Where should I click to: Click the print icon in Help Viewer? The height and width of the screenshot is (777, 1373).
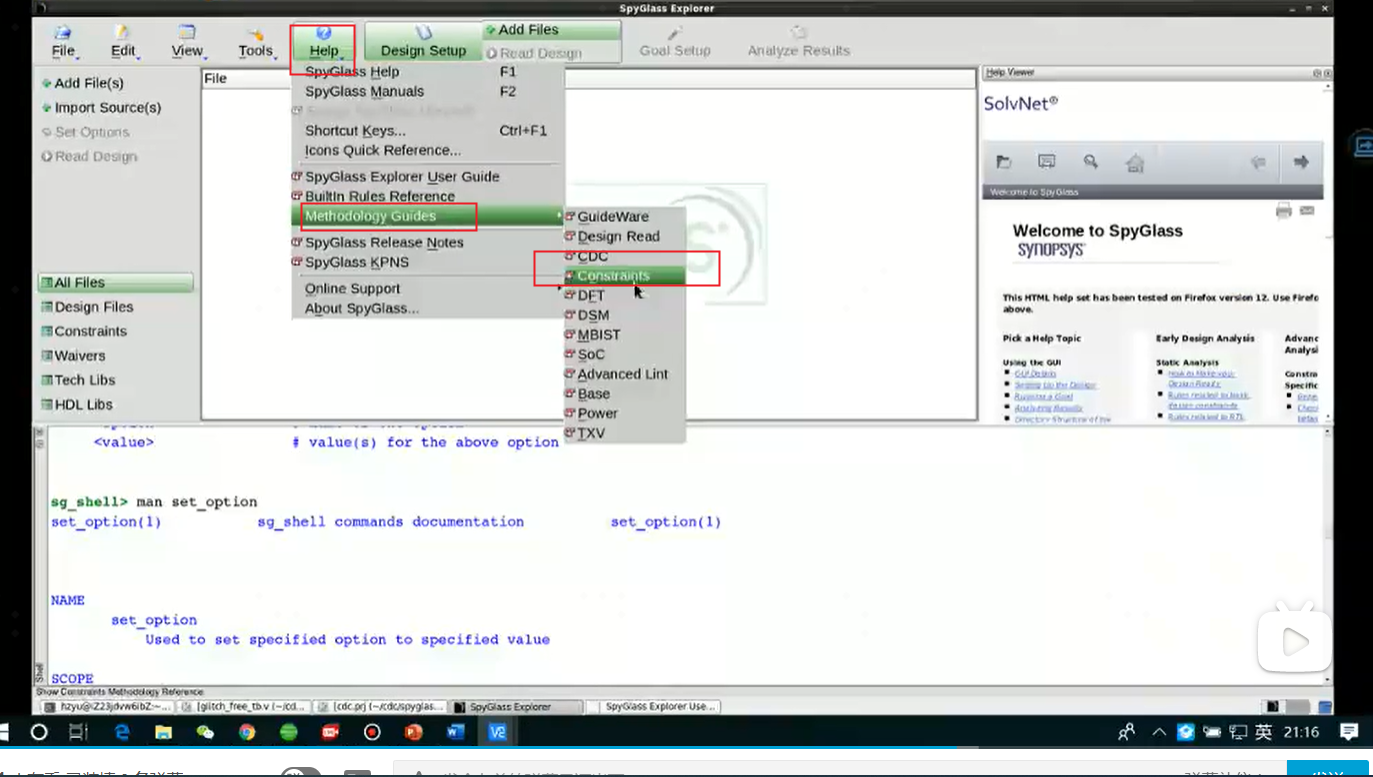(1285, 211)
